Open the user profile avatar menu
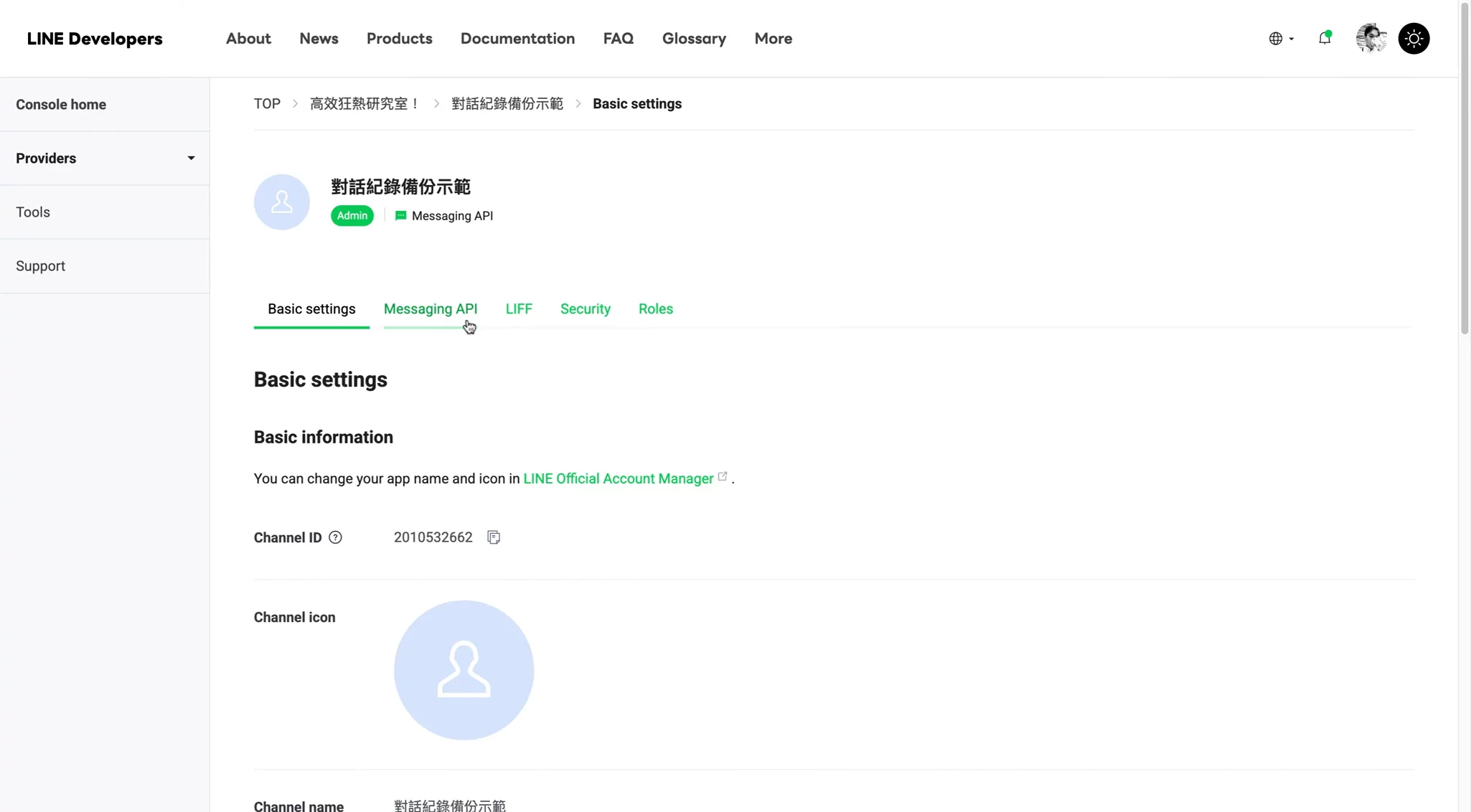The height and width of the screenshot is (812, 1471). (x=1371, y=39)
